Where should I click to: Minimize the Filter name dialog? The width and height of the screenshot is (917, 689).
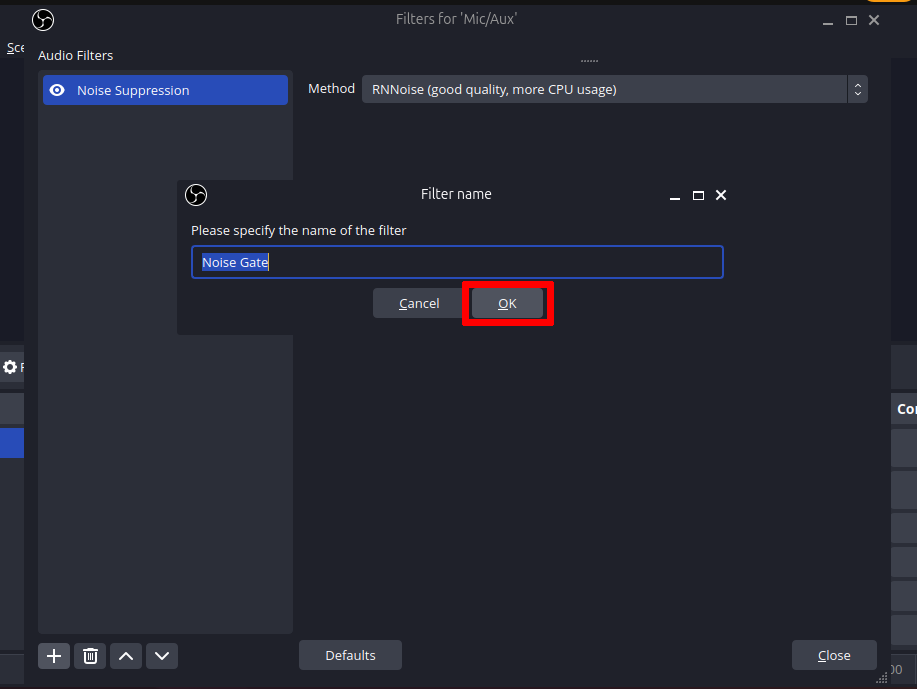pos(676,195)
